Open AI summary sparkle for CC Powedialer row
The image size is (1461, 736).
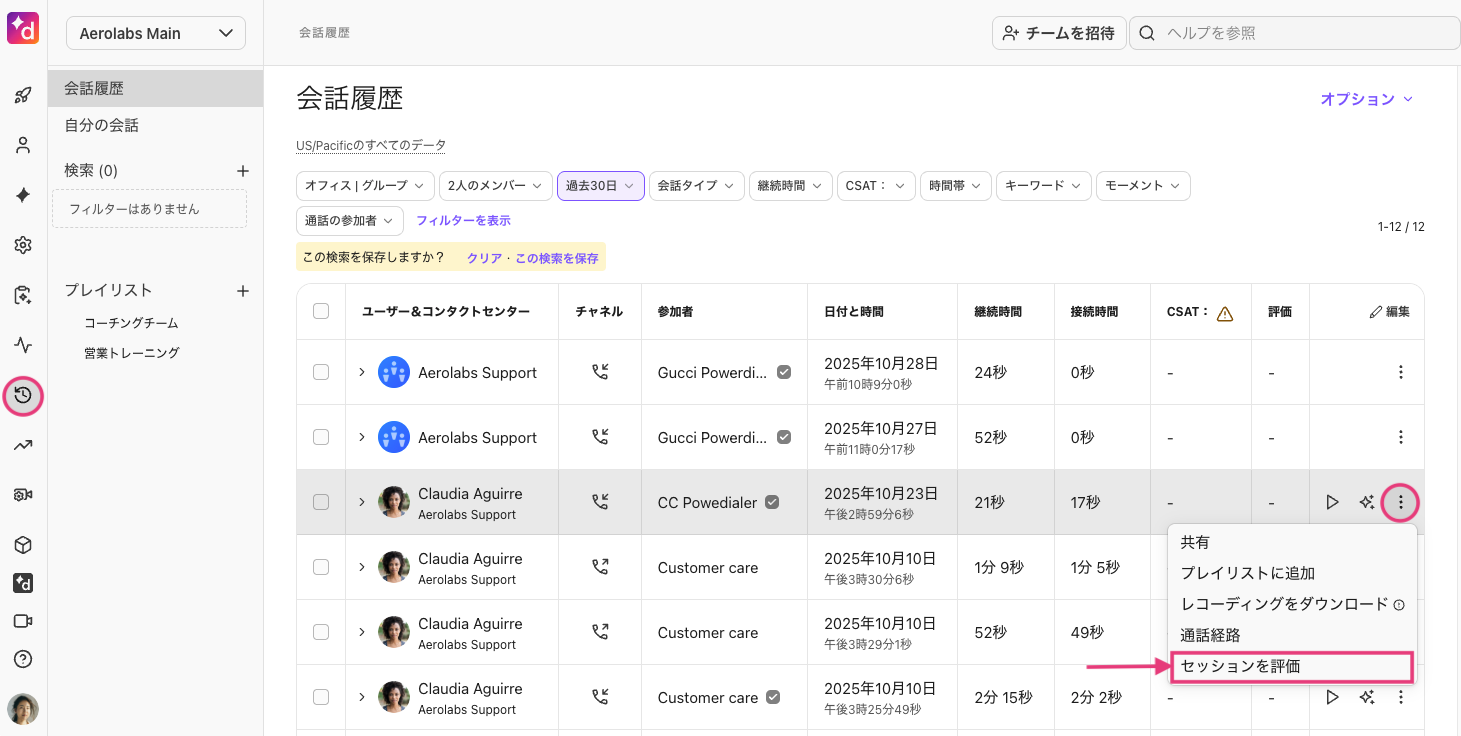1367,502
